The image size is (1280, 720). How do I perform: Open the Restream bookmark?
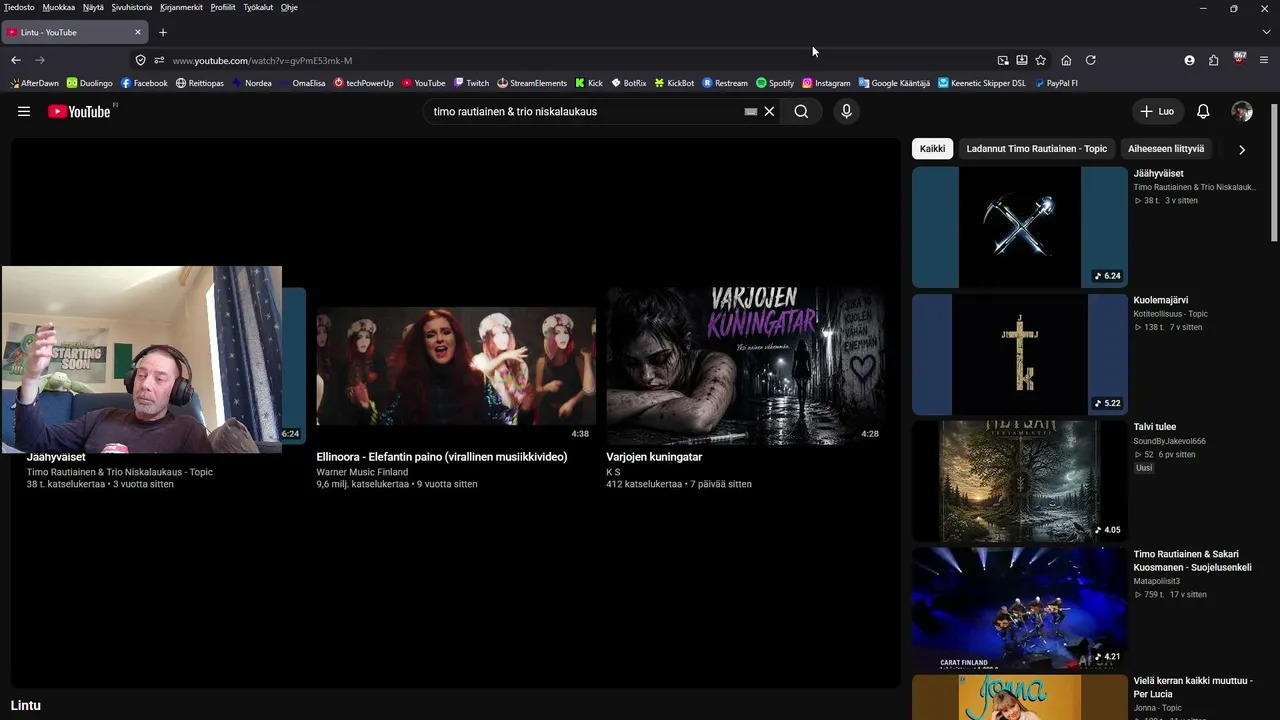(725, 83)
